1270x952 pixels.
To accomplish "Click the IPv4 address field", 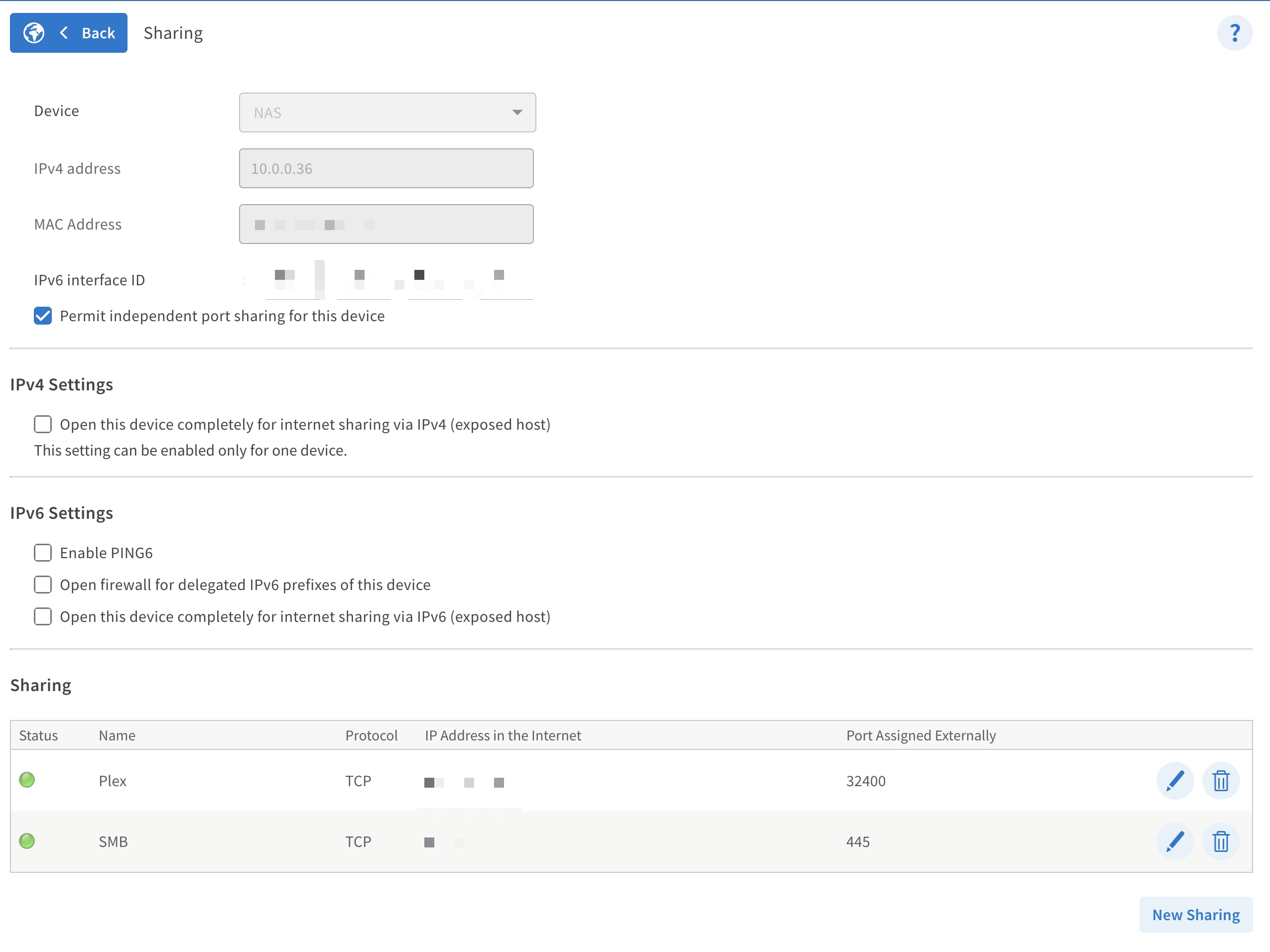I will point(386,168).
